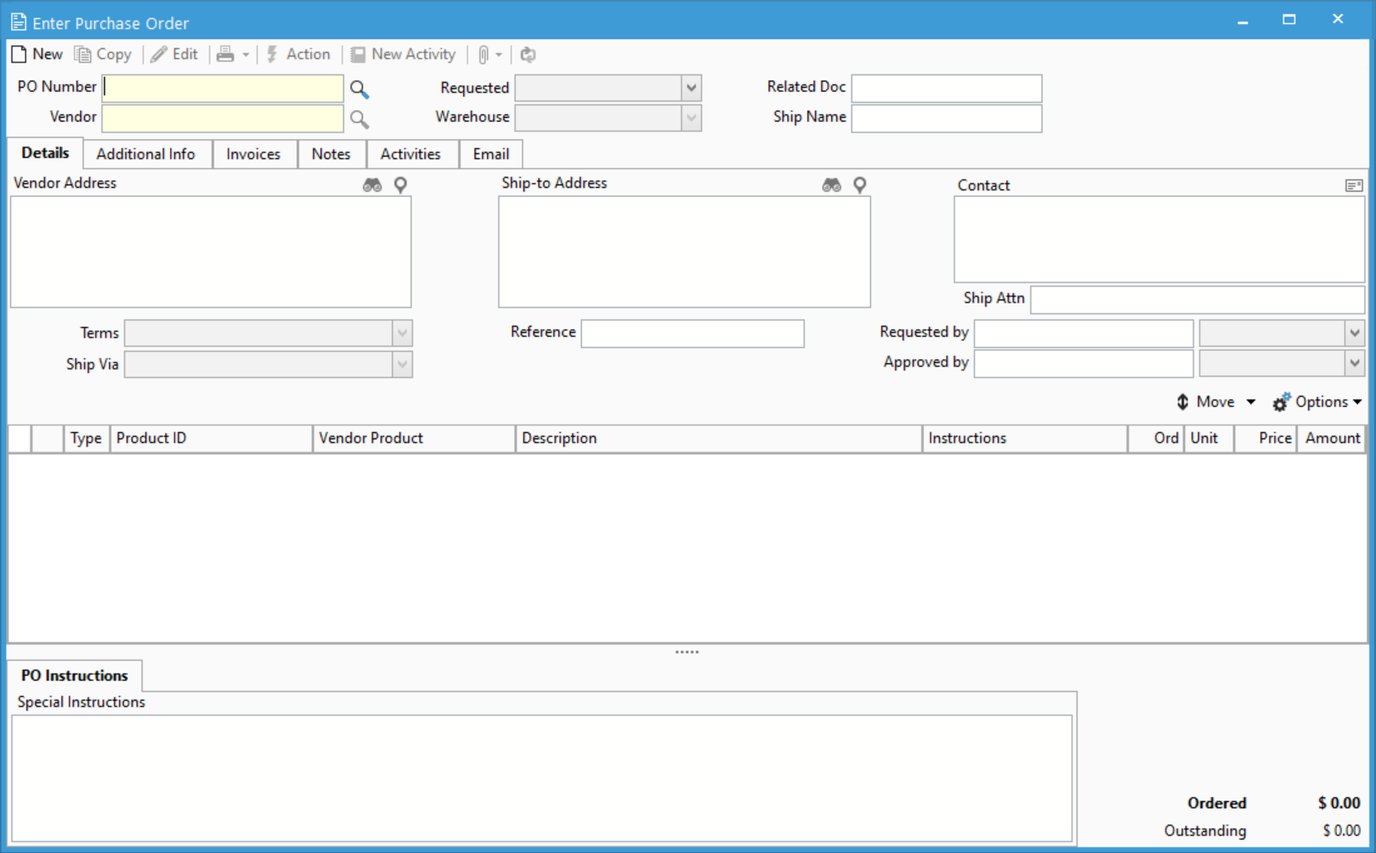The image size is (1376, 853).
Task: Open the Ship-to Address map pin
Action: point(859,184)
